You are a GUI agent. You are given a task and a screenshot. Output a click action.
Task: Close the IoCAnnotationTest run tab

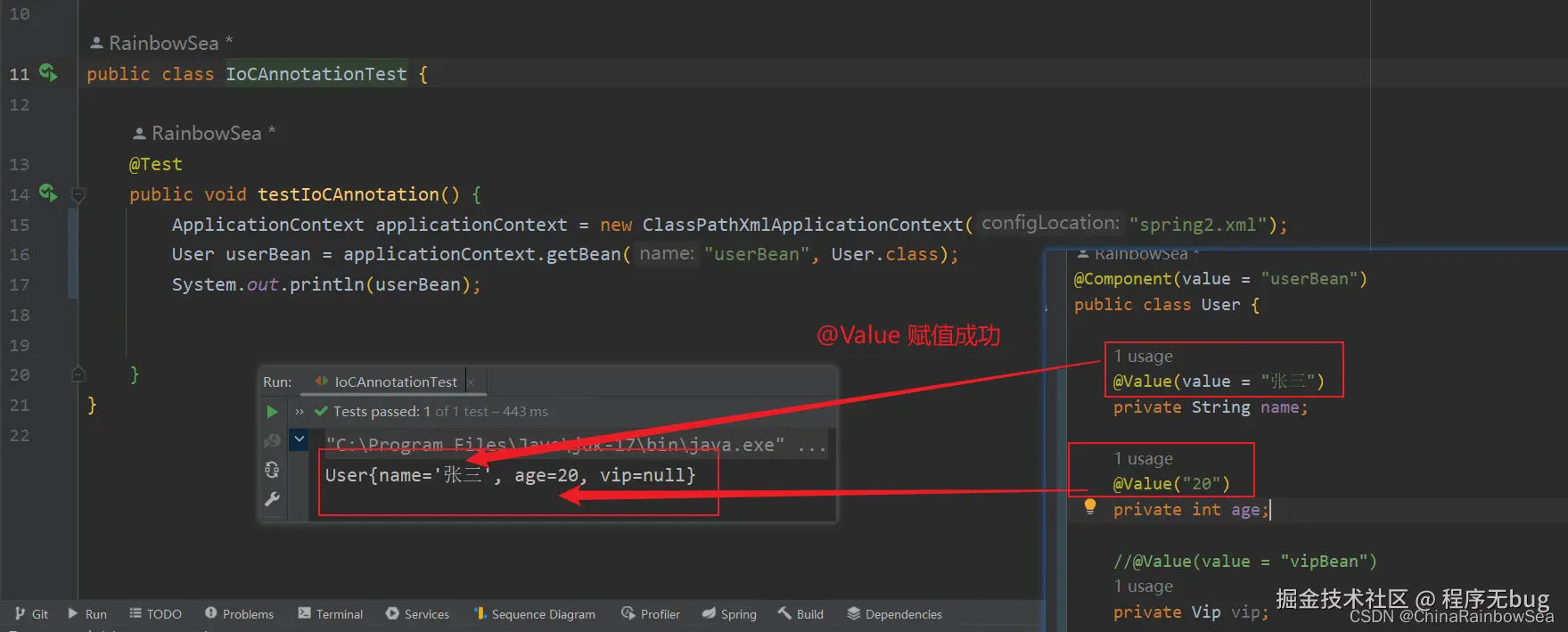(x=471, y=382)
